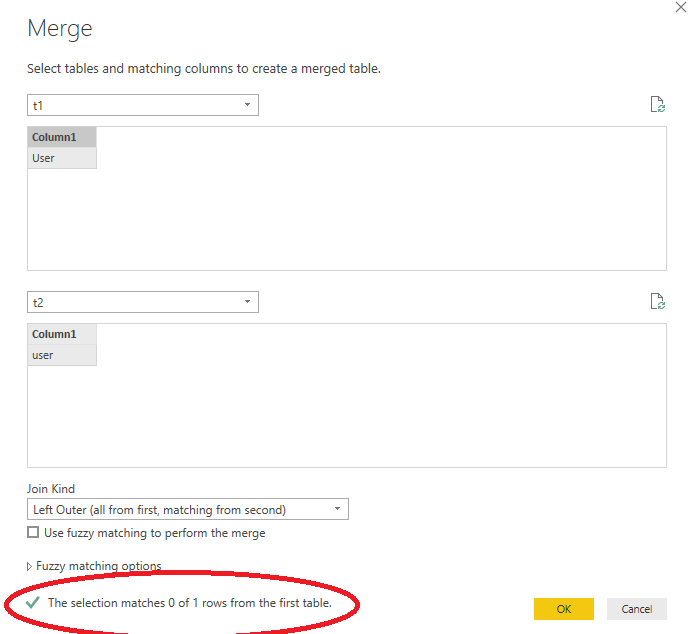696x634 pixels.
Task: Click the 'User' cell in t1 preview
Action: tap(62, 158)
